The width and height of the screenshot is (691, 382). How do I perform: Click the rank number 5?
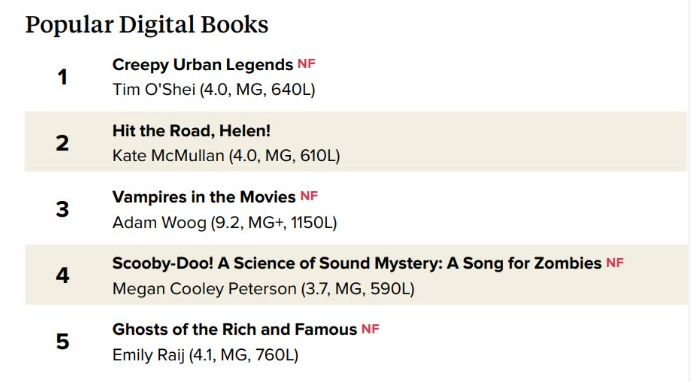coord(62,341)
